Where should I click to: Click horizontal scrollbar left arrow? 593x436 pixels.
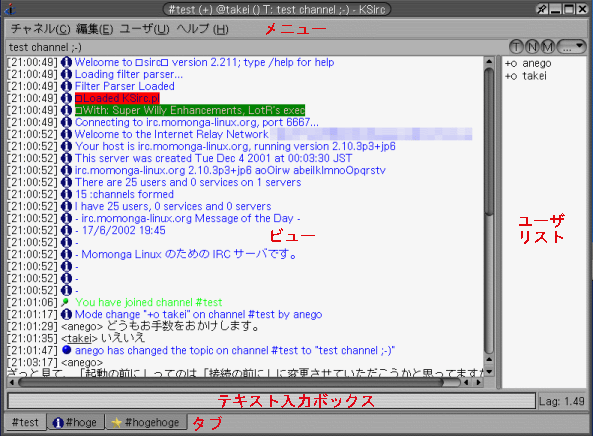12,382
